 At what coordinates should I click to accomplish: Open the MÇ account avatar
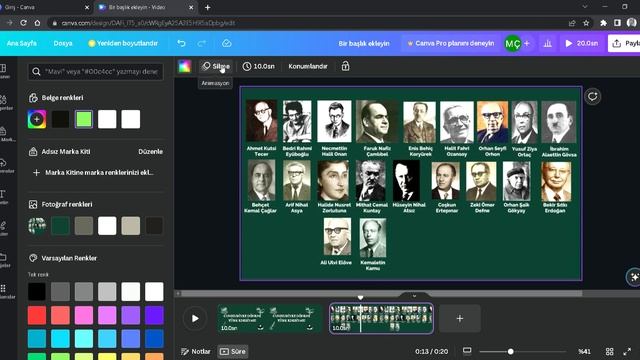pos(512,43)
